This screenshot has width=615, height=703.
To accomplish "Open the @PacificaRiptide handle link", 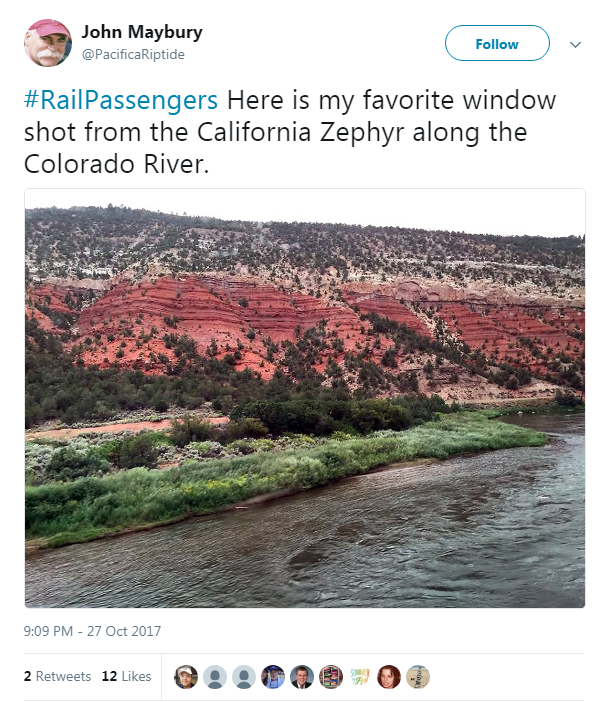I will click(133, 54).
